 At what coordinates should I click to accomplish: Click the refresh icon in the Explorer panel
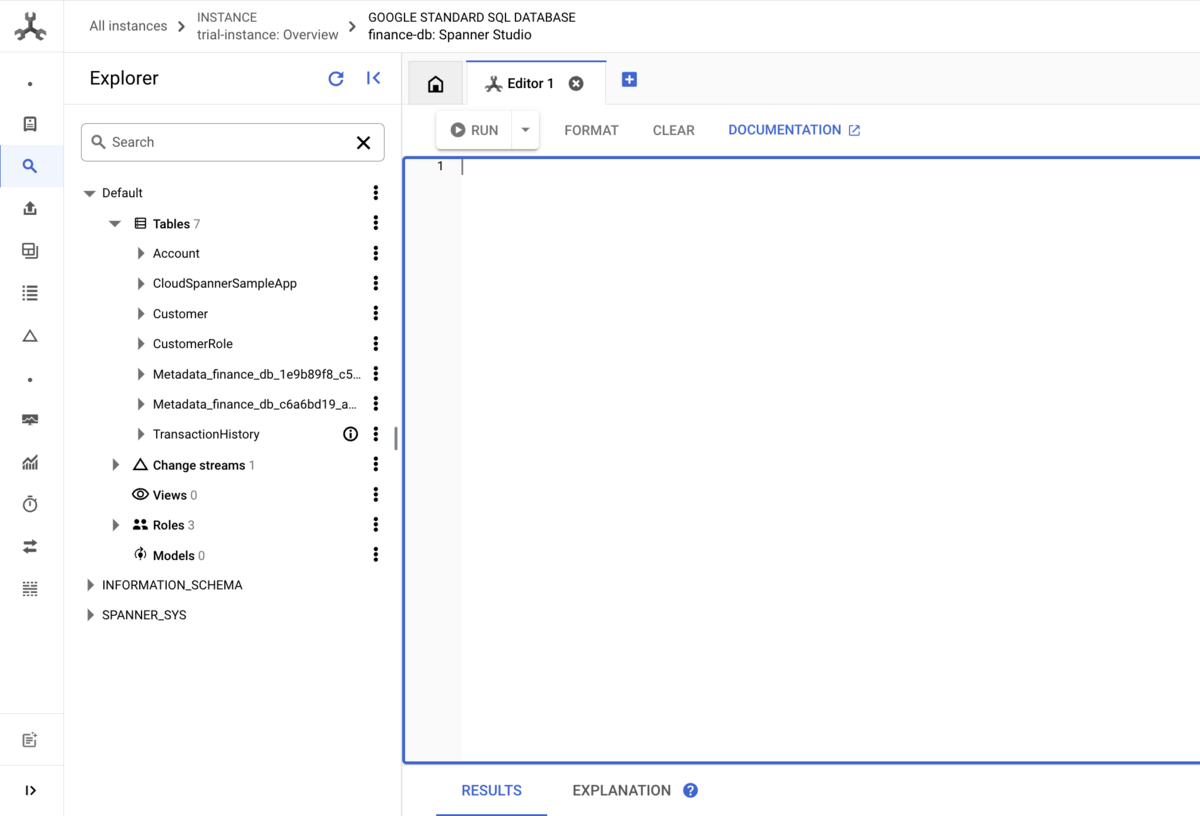coord(336,78)
